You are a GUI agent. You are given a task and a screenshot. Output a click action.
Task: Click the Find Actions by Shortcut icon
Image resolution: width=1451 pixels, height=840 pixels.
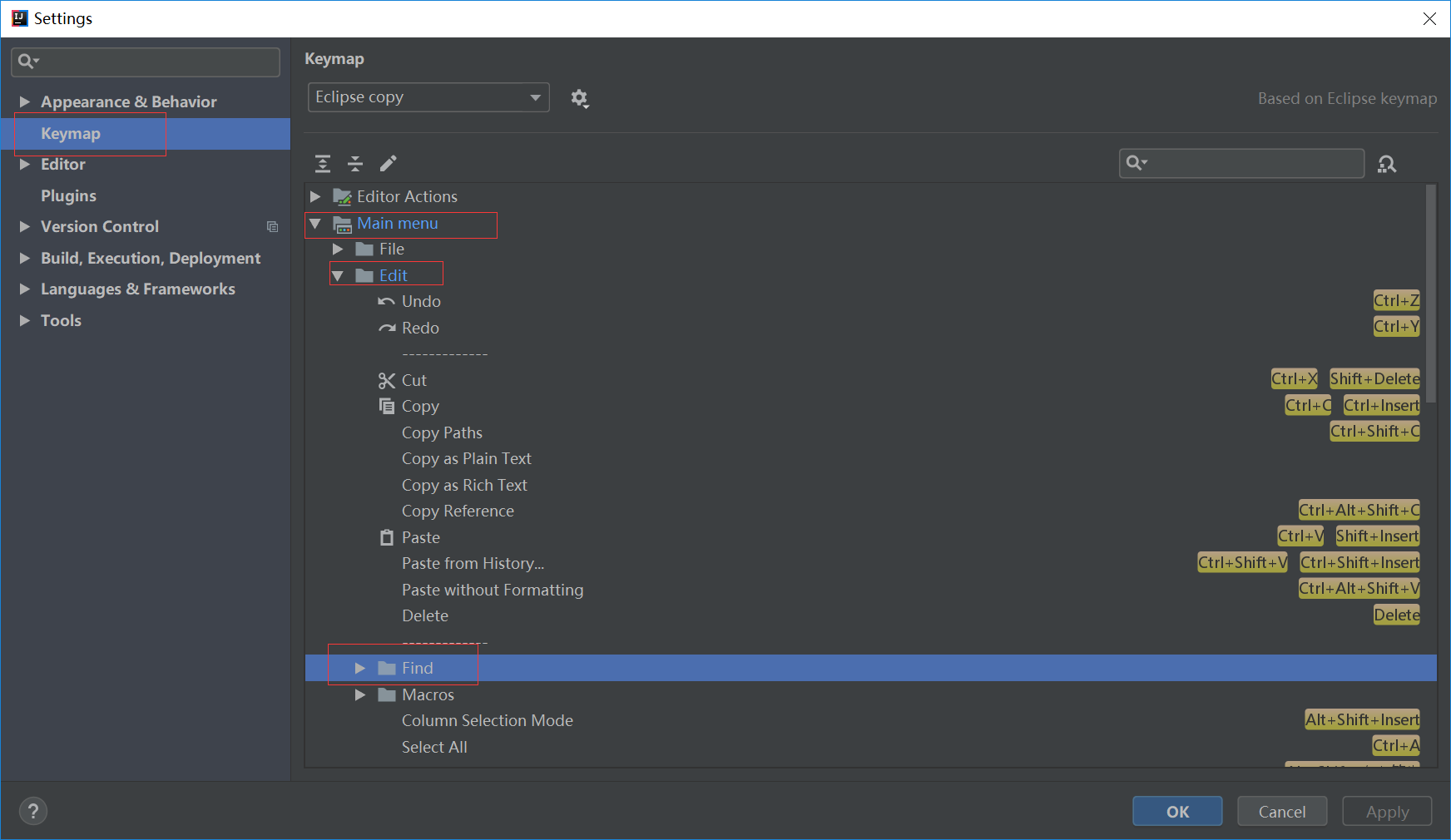1387,164
